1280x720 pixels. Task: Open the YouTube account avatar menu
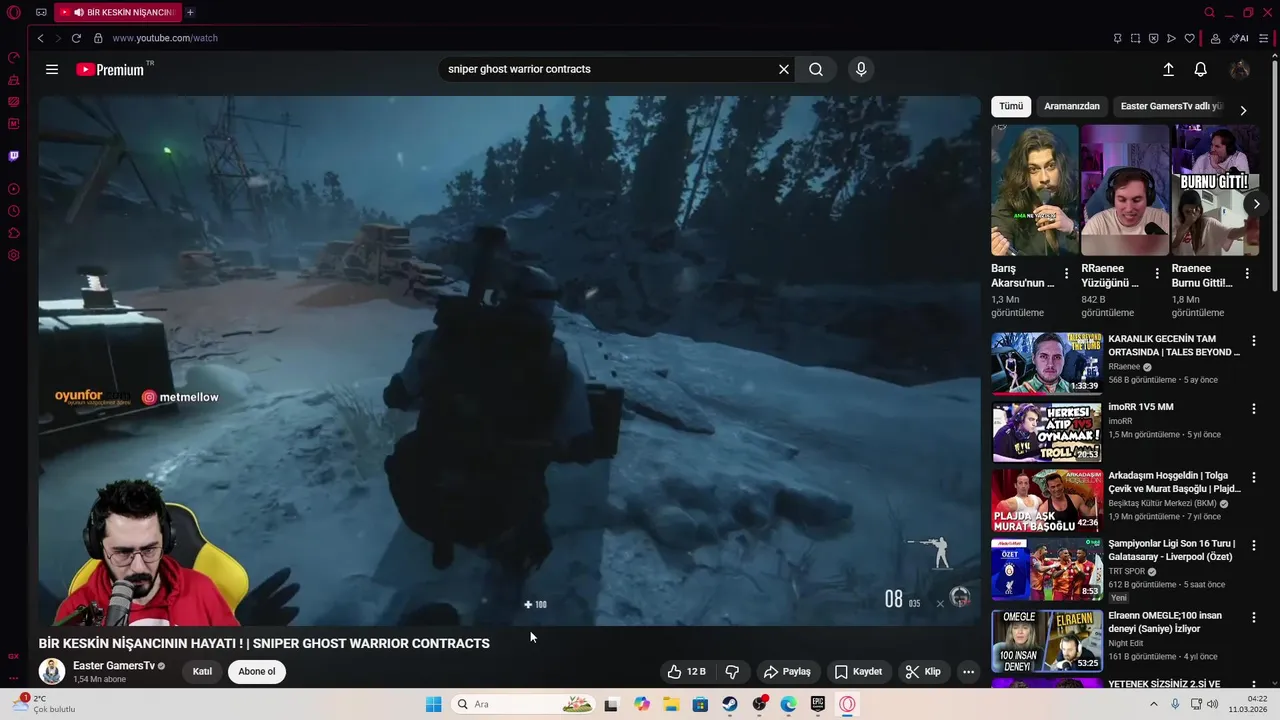click(1240, 69)
